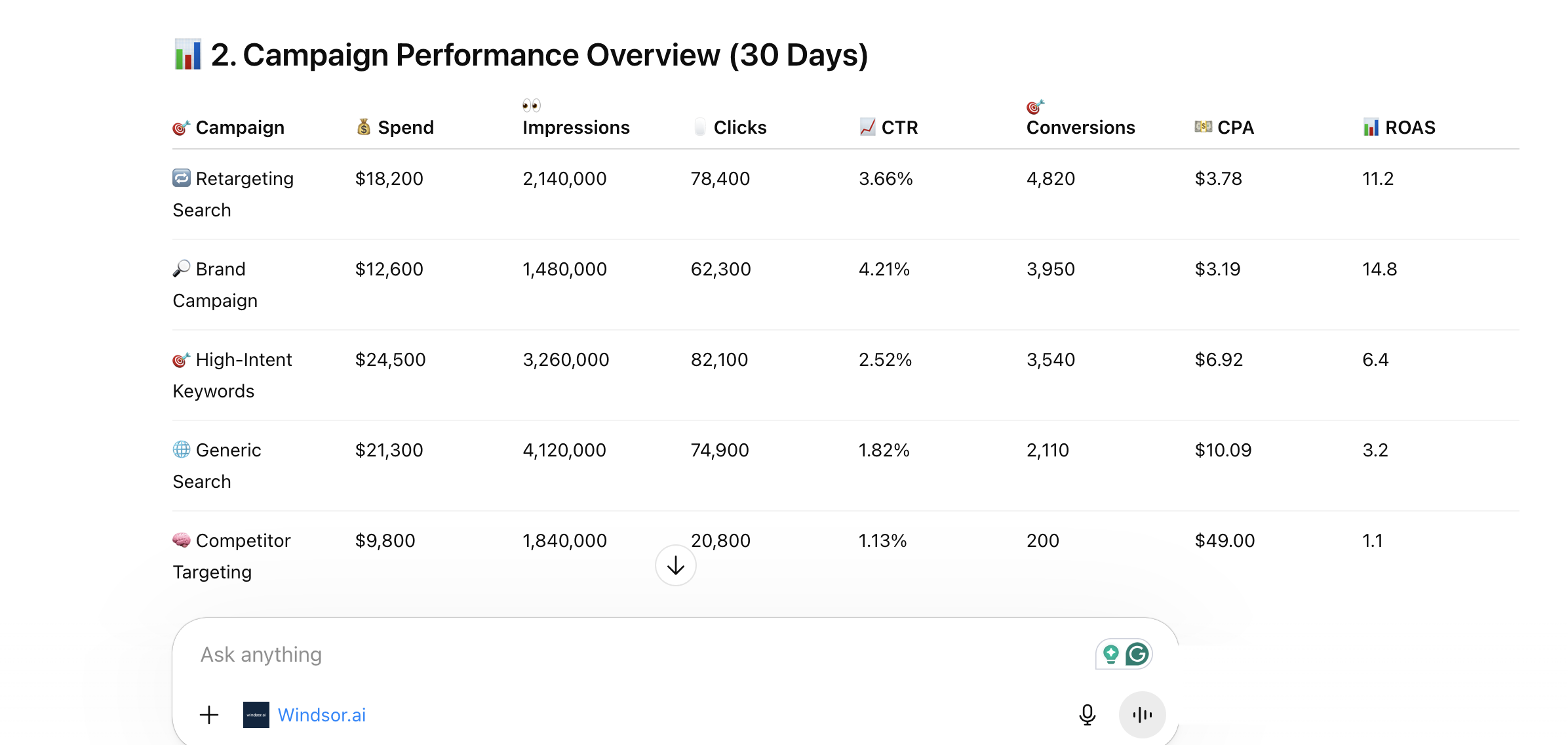Click the target icon in Campaign header
The image size is (1568, 745).
[x=181, y=127]
